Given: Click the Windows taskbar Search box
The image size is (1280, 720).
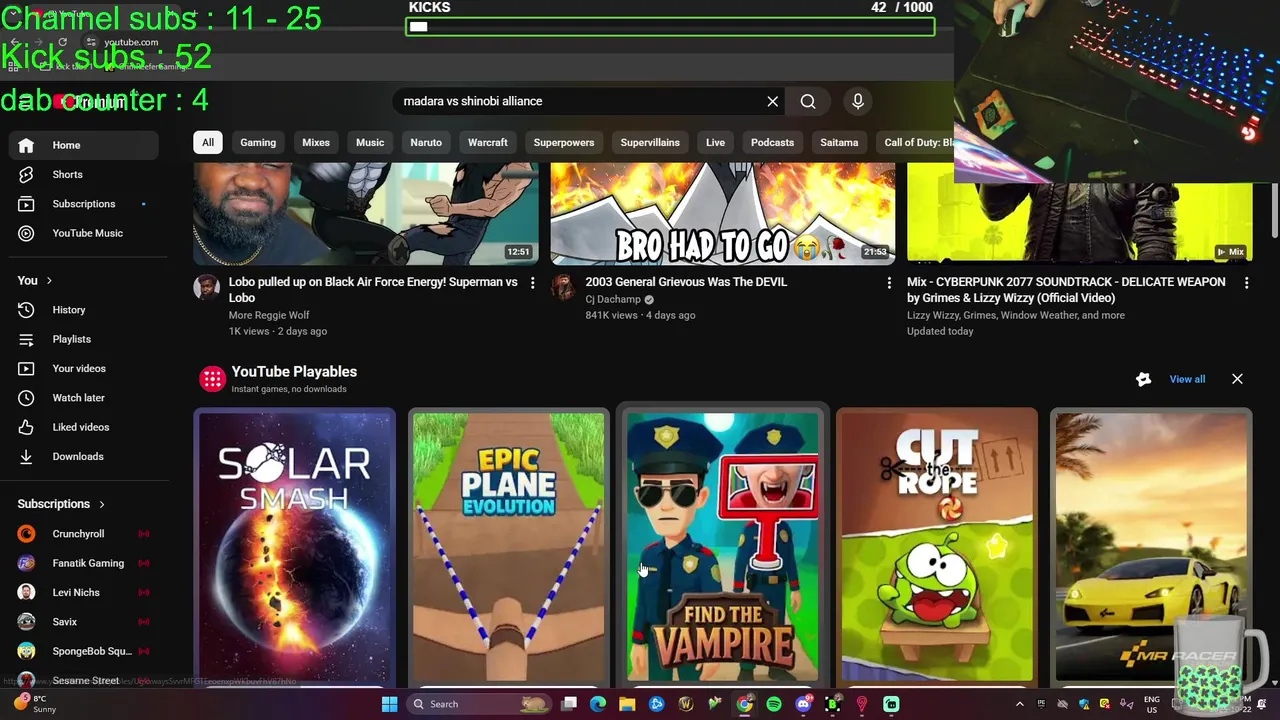Looking at the screenshot, I should 480,704.
